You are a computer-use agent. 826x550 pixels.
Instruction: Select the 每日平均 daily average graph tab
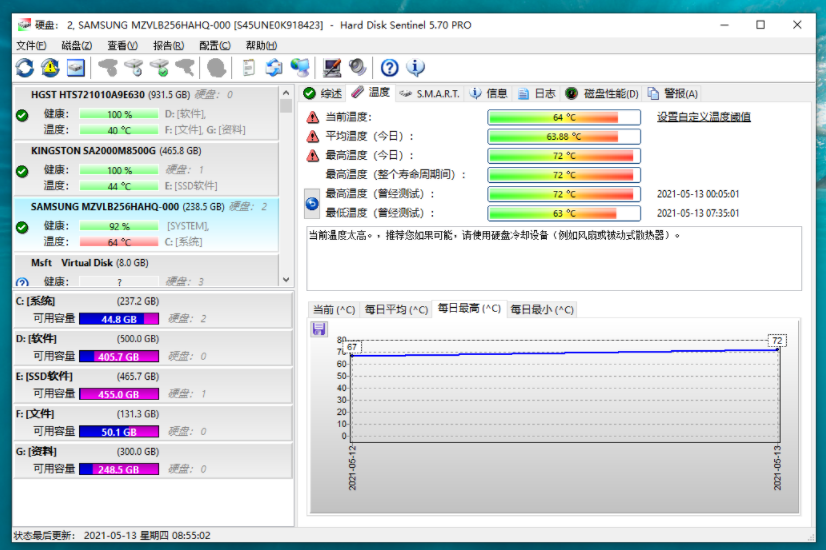click(x=395, y=309)
